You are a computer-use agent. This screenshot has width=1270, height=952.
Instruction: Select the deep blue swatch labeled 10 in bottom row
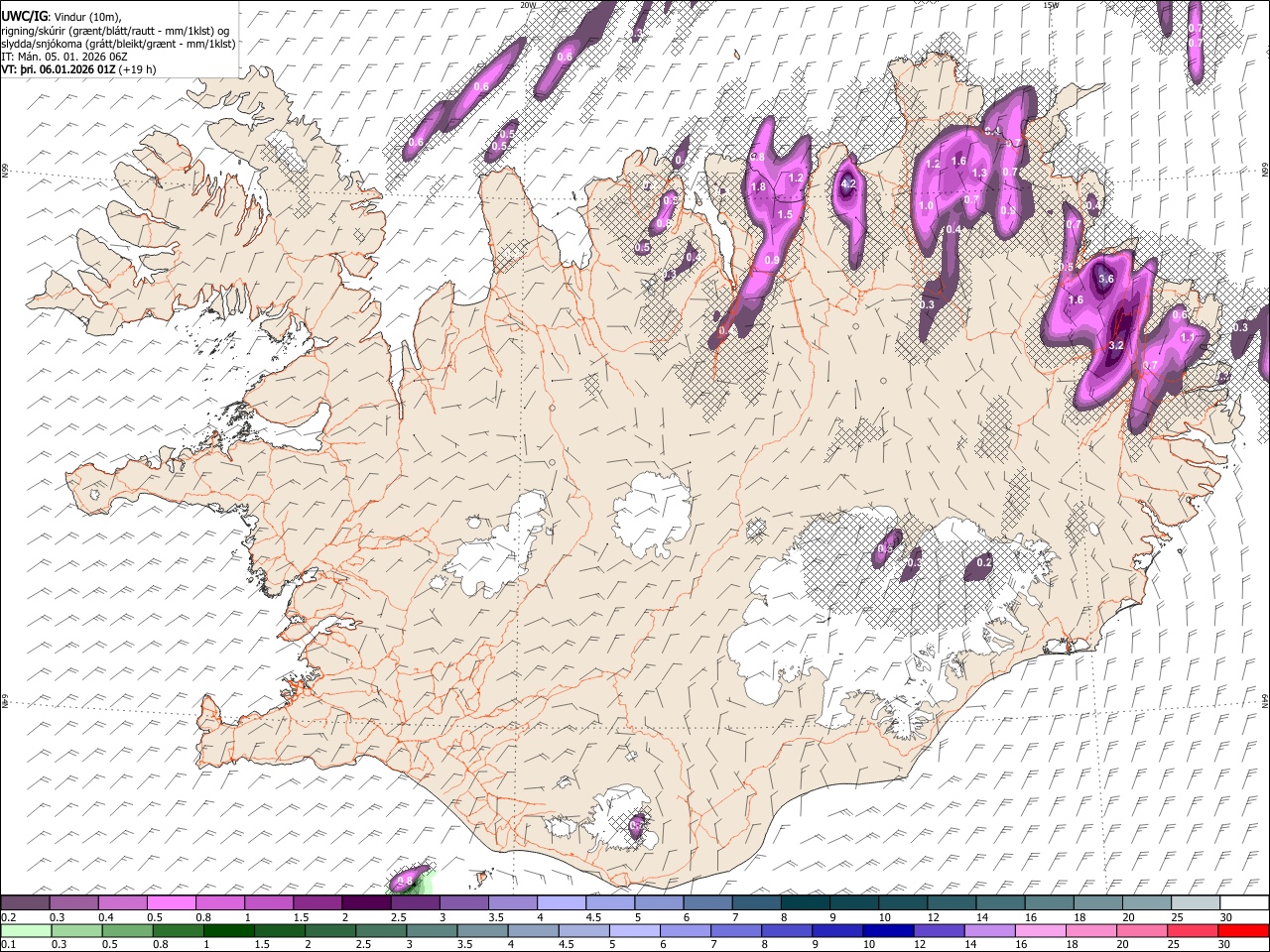pos(888,930)
